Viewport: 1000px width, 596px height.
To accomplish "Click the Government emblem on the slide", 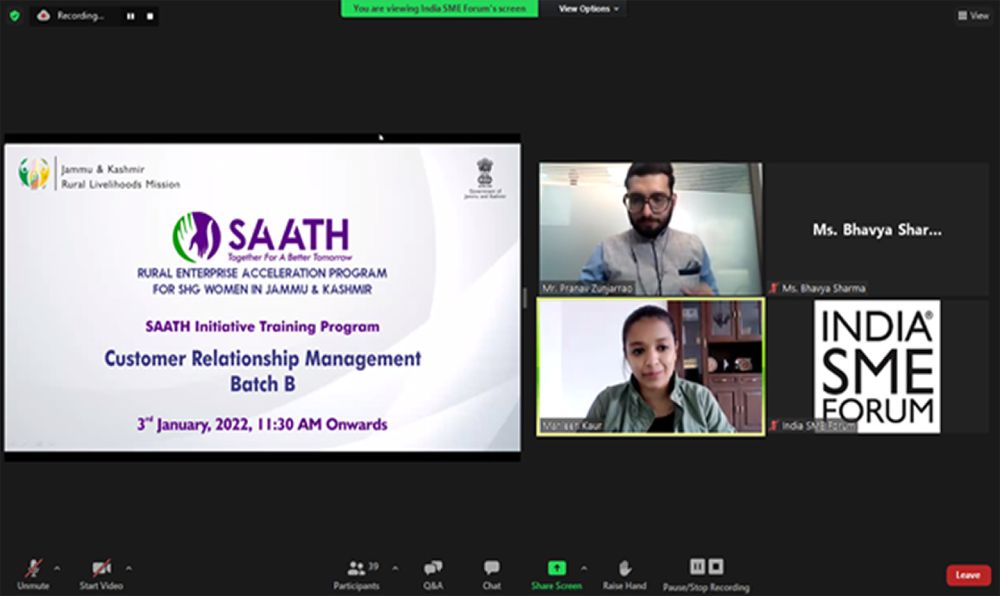I will click(x=485, y=178).
